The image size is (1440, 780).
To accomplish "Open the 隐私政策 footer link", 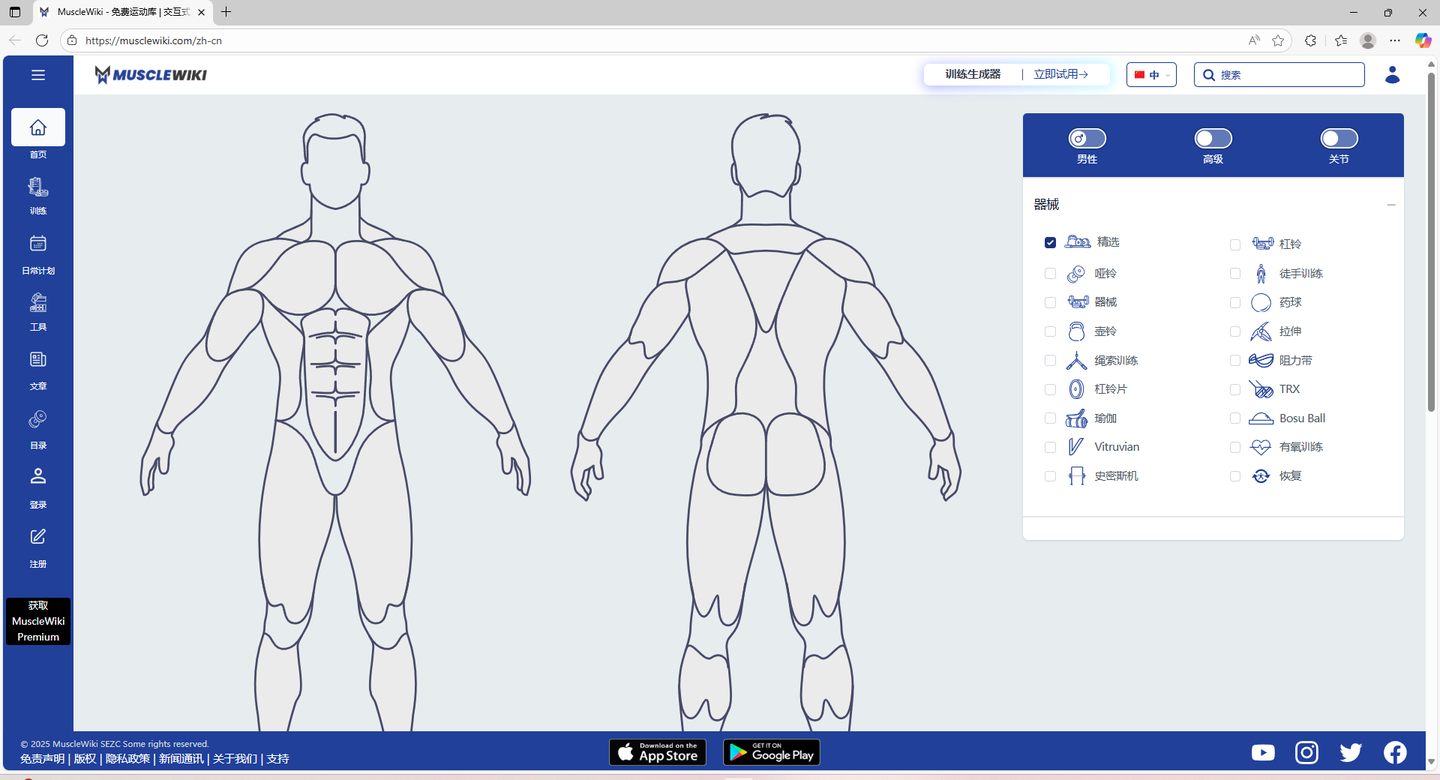I will (x=128, y=759).
